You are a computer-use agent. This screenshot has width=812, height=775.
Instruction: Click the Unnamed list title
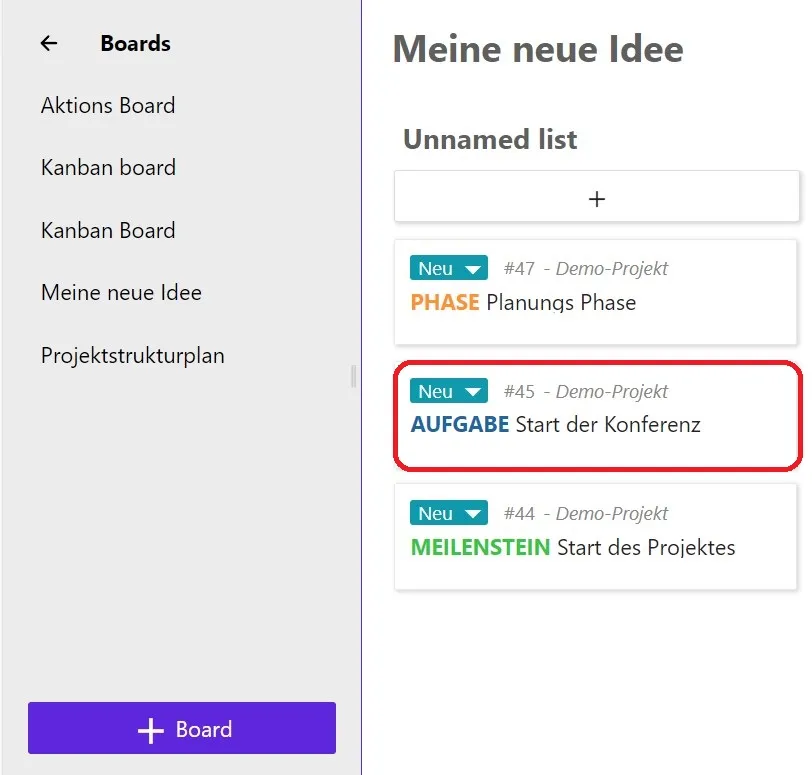point(489,139)
